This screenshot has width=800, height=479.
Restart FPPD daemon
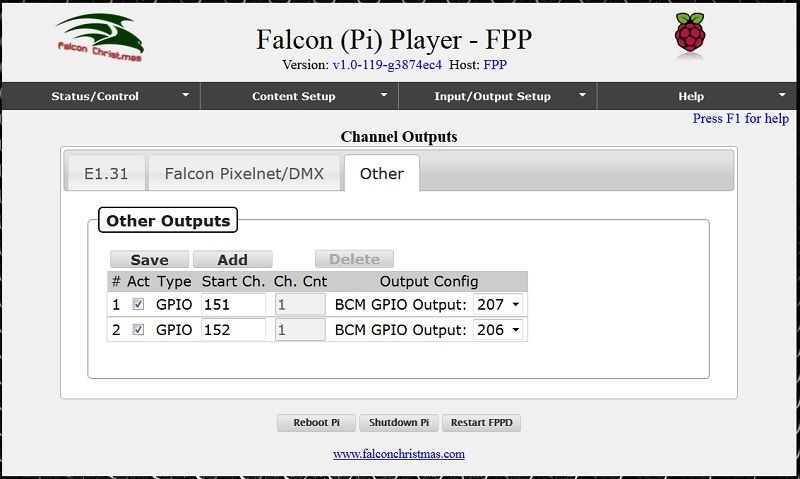(x=481, y=422)
